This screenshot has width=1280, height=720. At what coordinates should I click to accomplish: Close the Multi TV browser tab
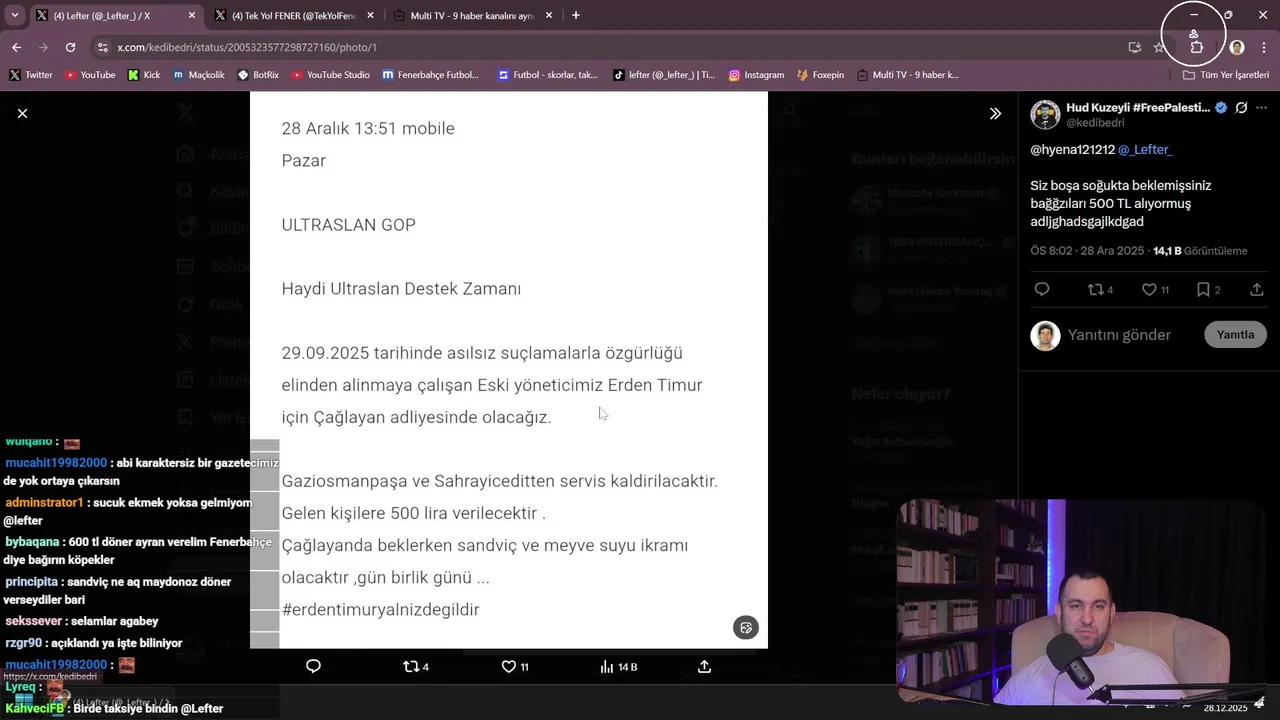tap(548, 16)
